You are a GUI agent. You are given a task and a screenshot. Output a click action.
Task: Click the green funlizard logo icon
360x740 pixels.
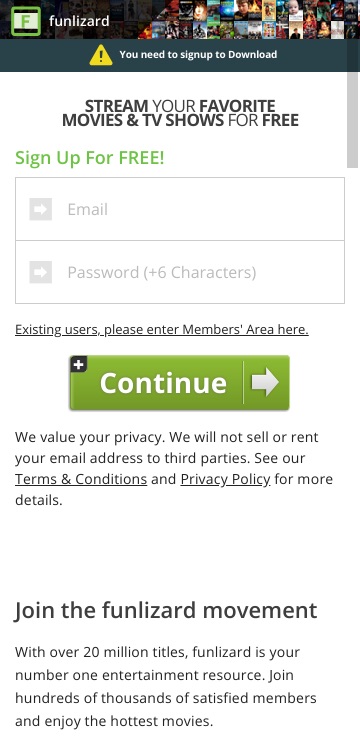click(25, 21)
